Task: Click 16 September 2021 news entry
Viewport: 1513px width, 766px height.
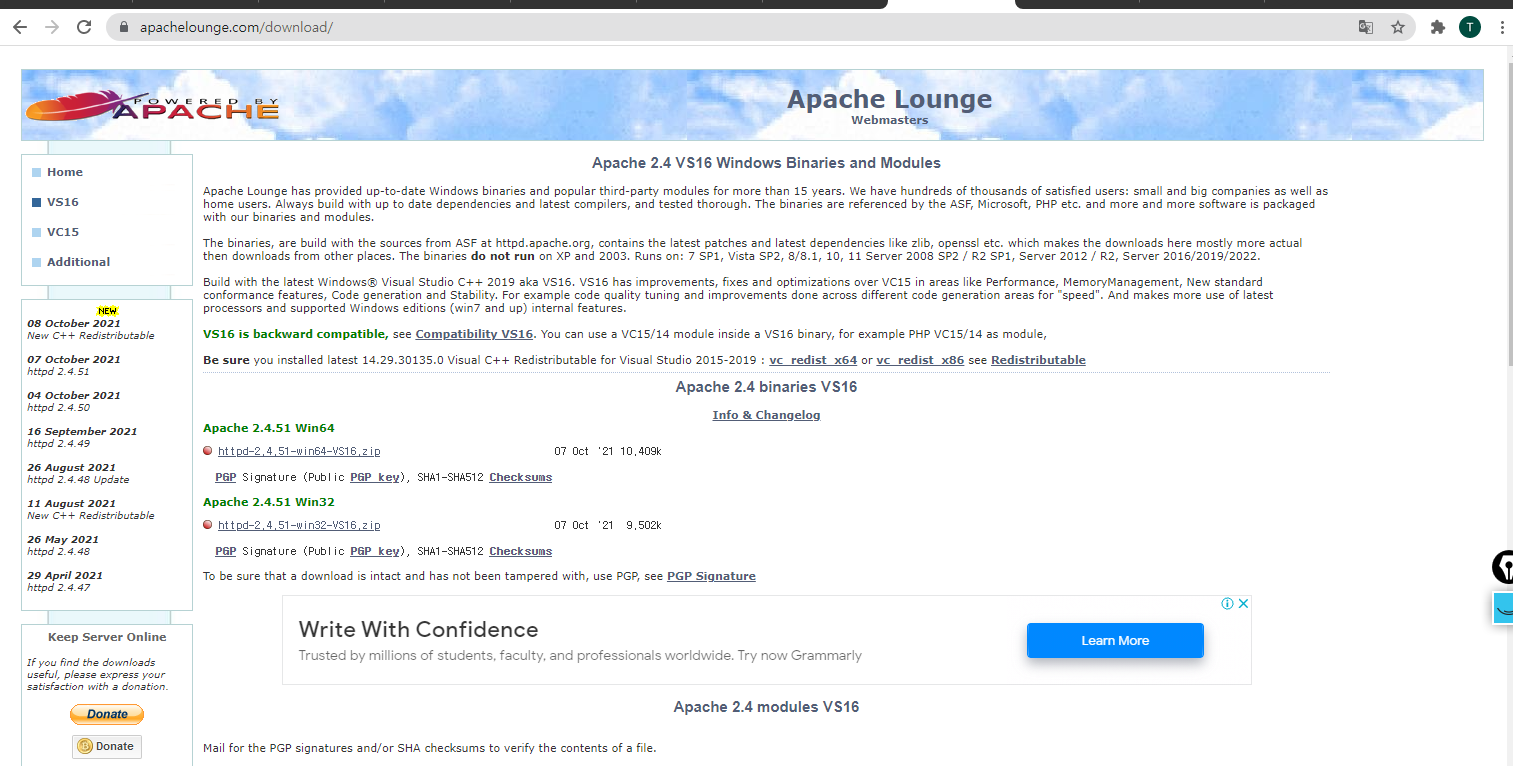Action: coord(82,437)
